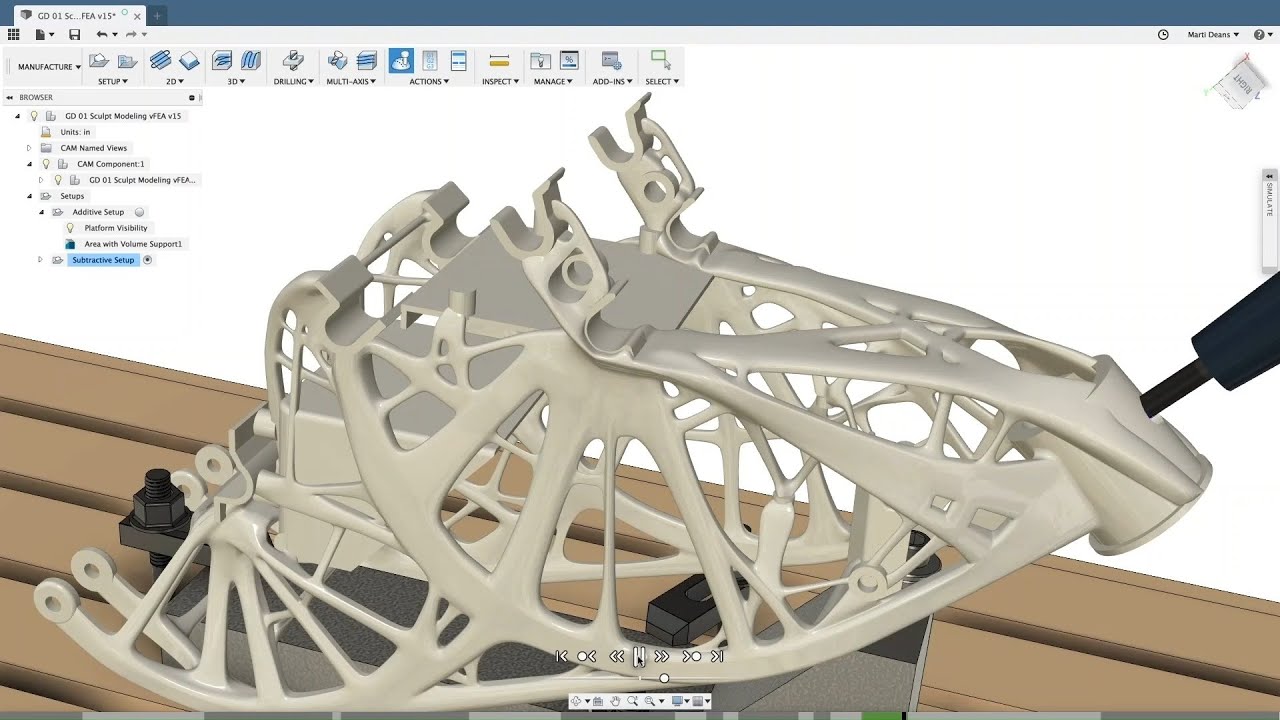
Task: Collapse the Additive Setup node
Action: 41,212
